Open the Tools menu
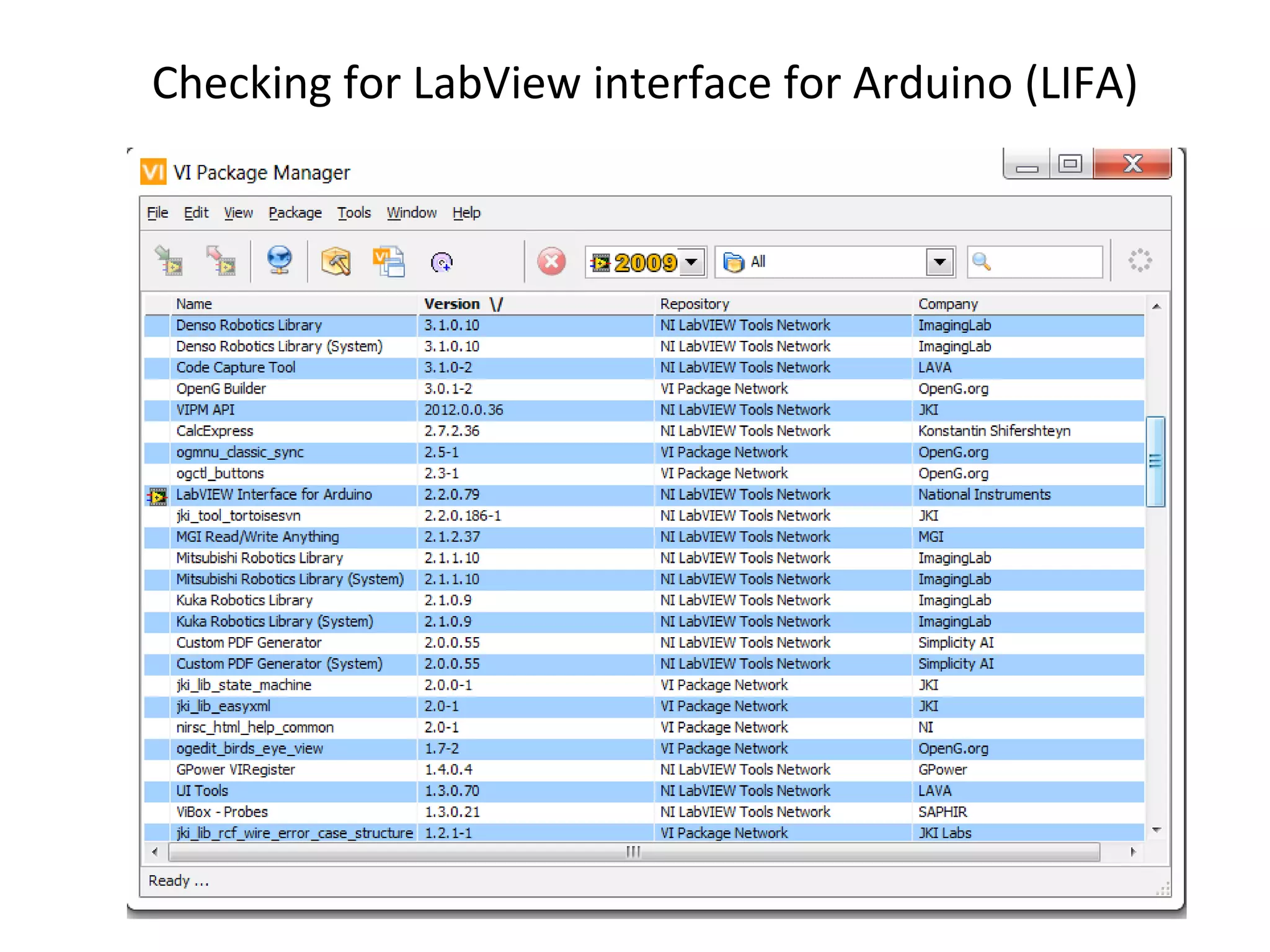 pyautogui.click(x=354, y=213)
